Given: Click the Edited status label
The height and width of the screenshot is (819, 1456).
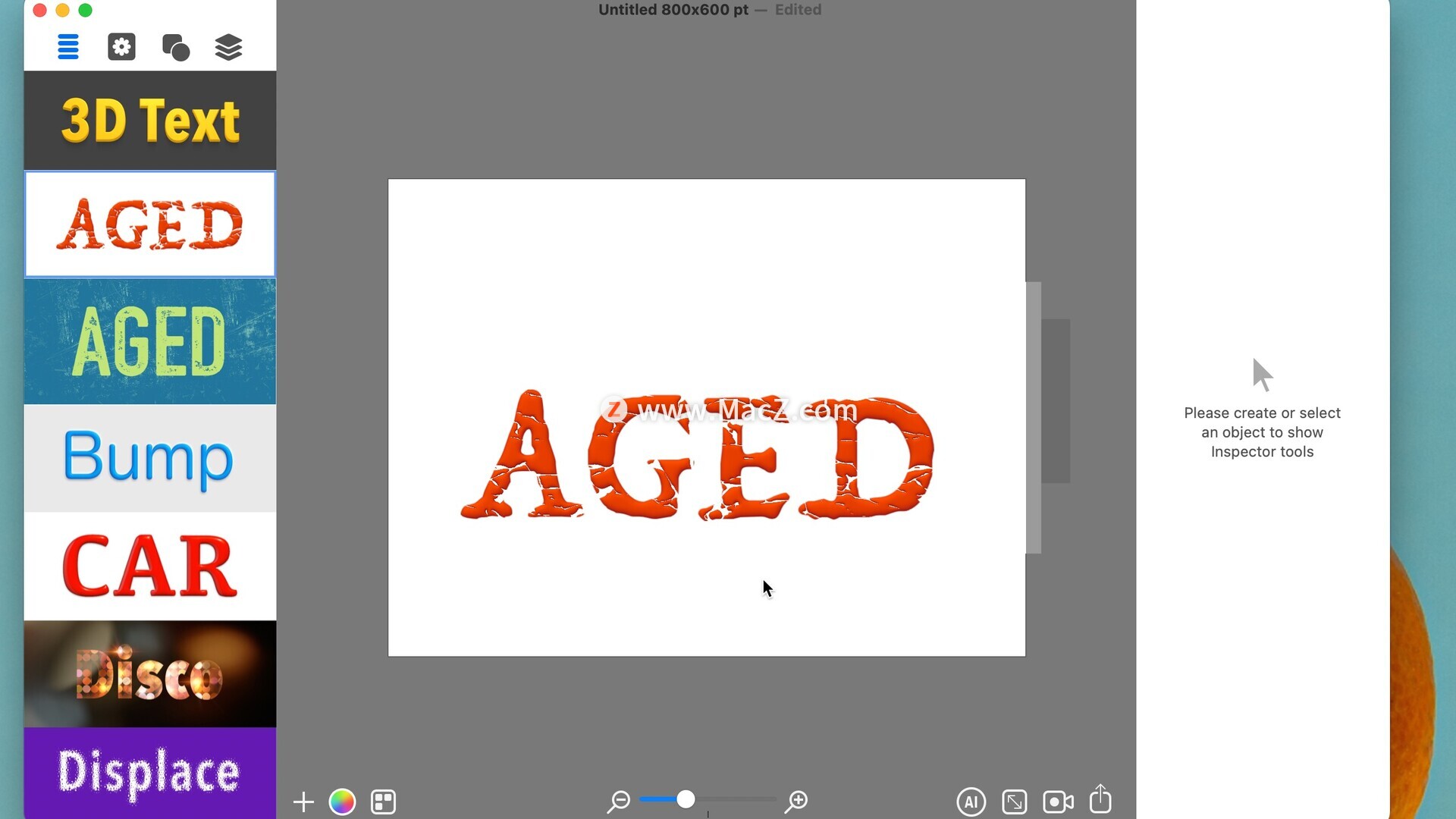Looking at the screenshot, I should [798, 10].
